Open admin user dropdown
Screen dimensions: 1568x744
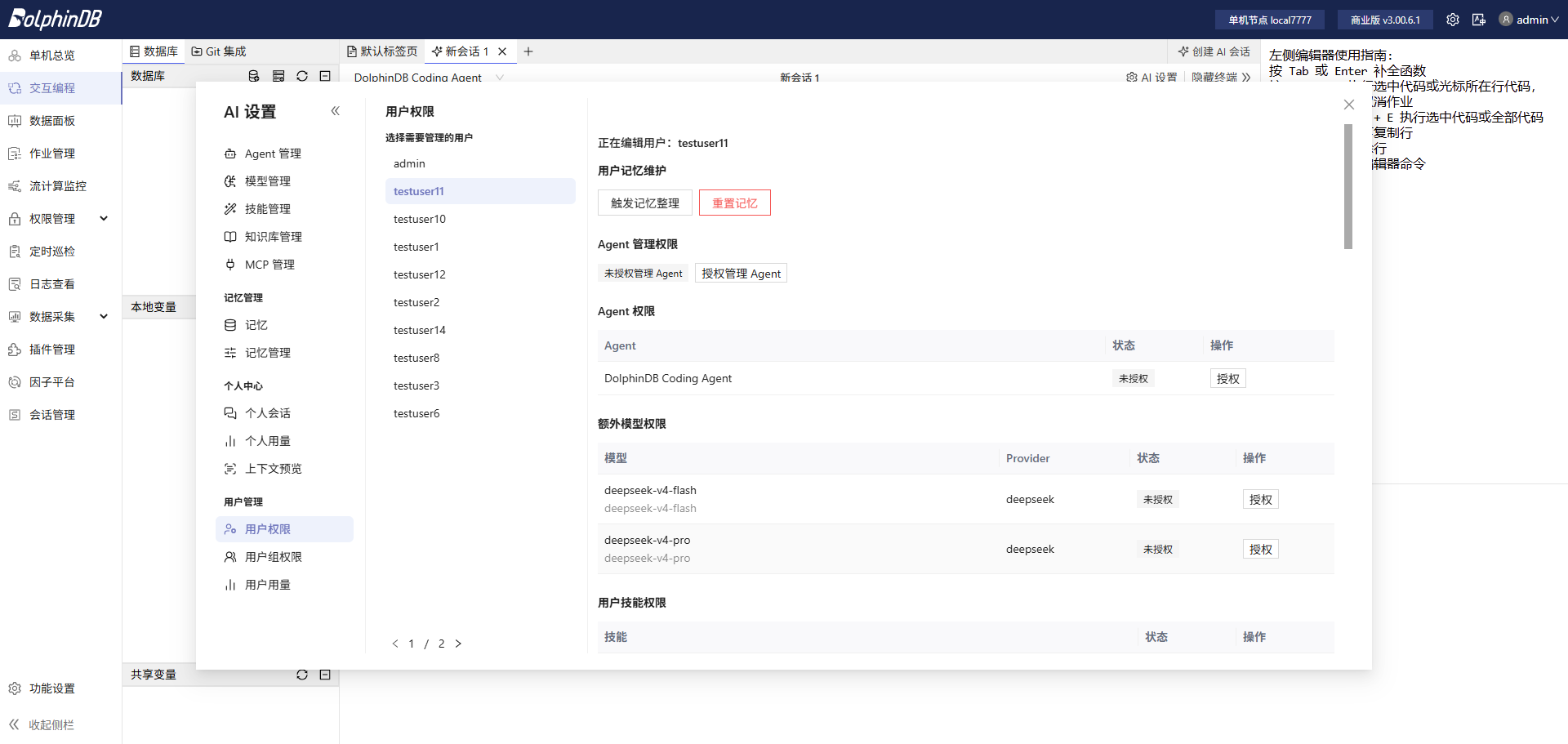[x=1530, y=20]
